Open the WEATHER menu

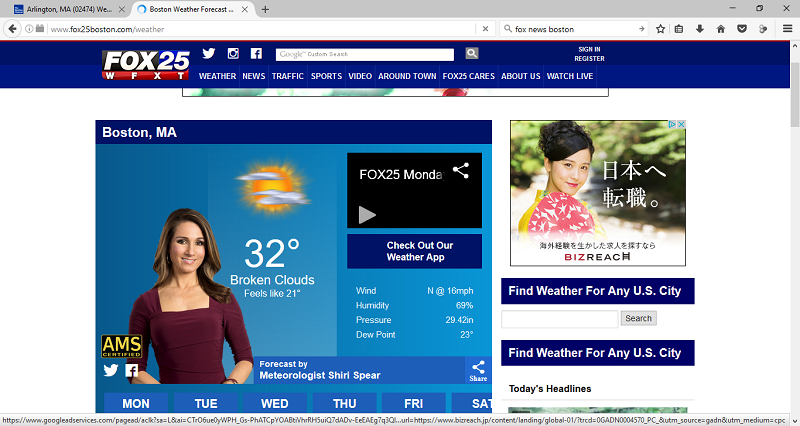[x=217, y=76]
